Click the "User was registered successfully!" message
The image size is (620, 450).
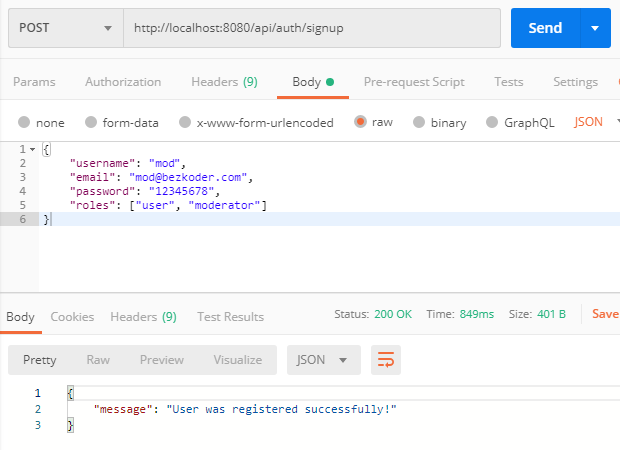pyautogui.click(x=281, y=409)
